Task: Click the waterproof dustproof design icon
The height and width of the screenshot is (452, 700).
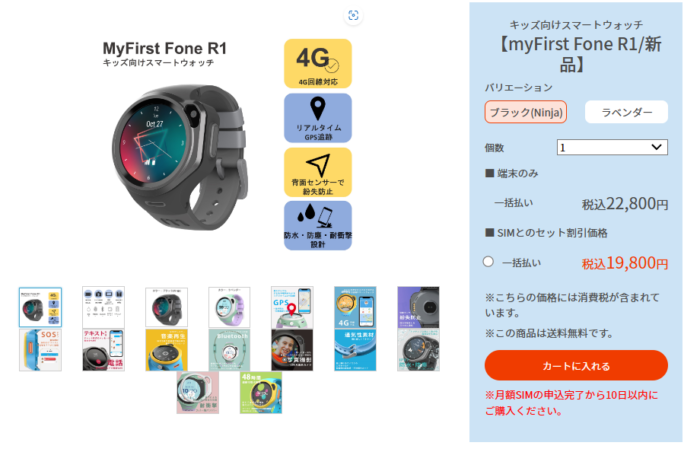Action: click(315, 216)
